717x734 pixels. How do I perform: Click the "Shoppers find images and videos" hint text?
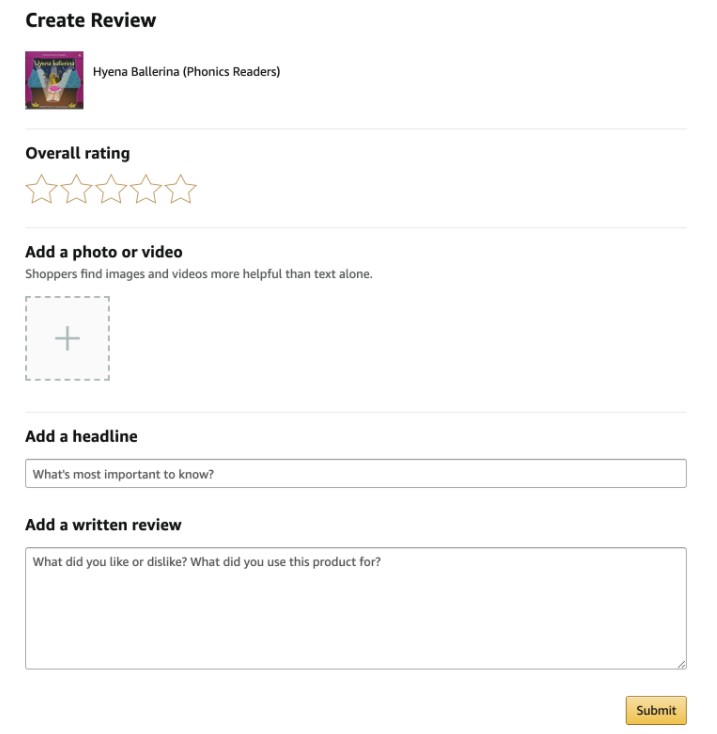point(199,274)
